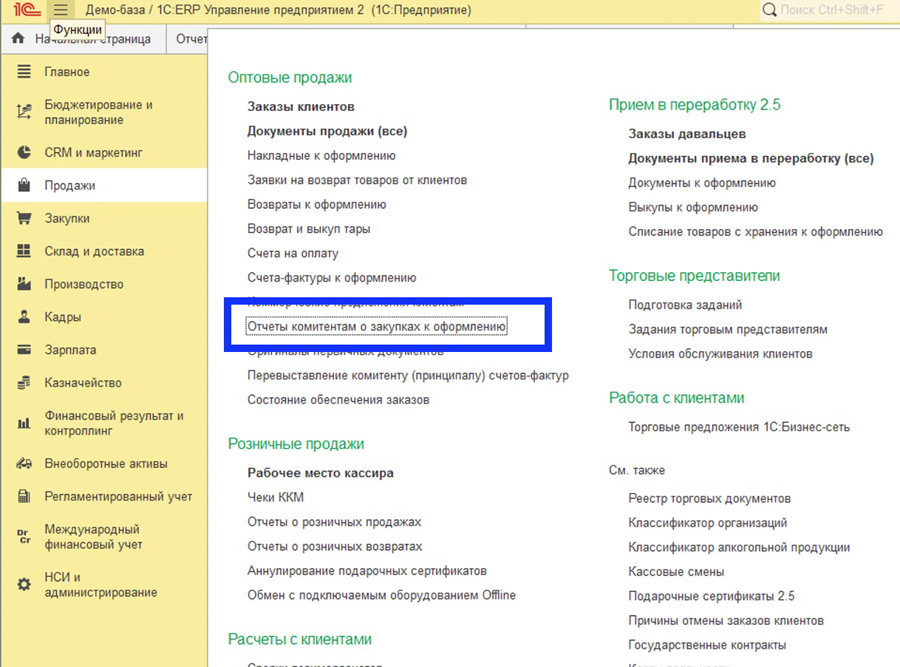Open Счета на оплату link
The image size is (900, 667).
click(x=293, y=254)
